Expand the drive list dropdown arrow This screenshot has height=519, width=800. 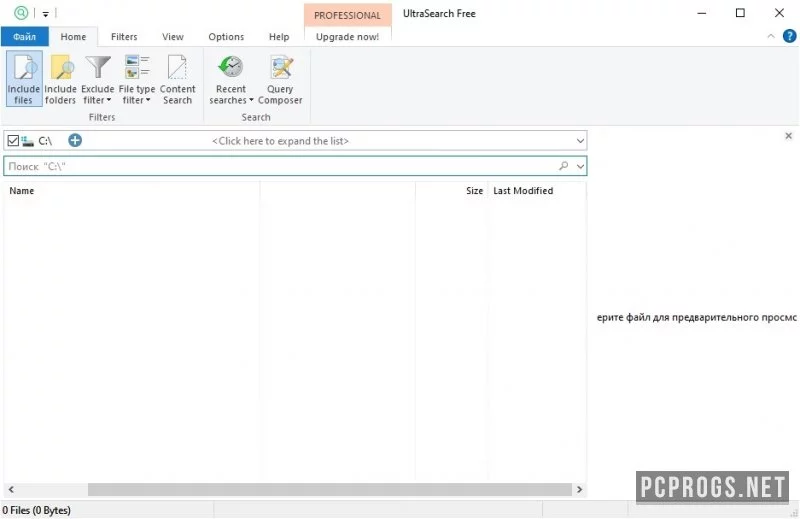580,141
